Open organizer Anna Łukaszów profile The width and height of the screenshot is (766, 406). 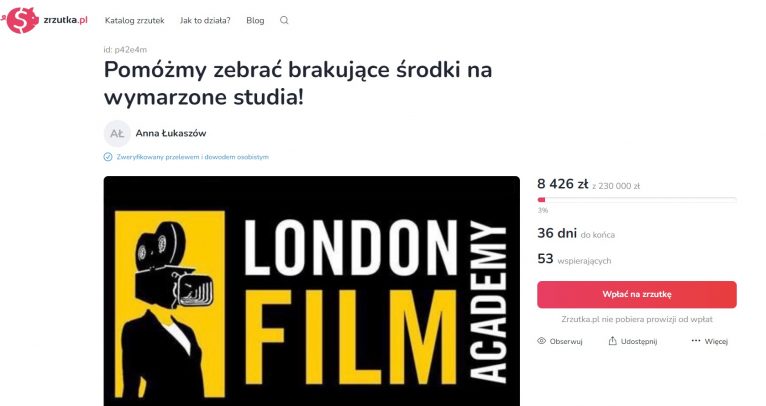point(171,133)
